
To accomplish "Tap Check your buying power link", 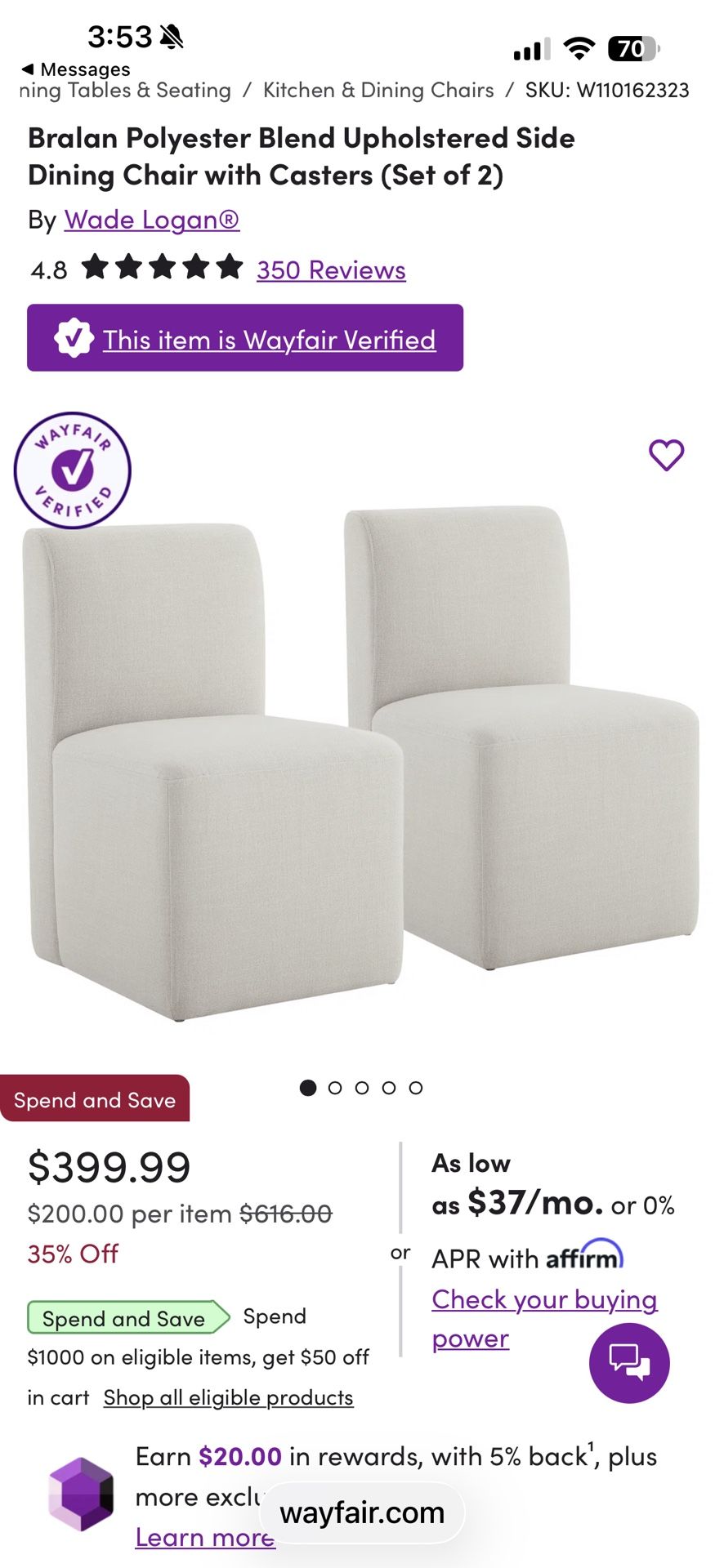I will [x=544, y=1318].
